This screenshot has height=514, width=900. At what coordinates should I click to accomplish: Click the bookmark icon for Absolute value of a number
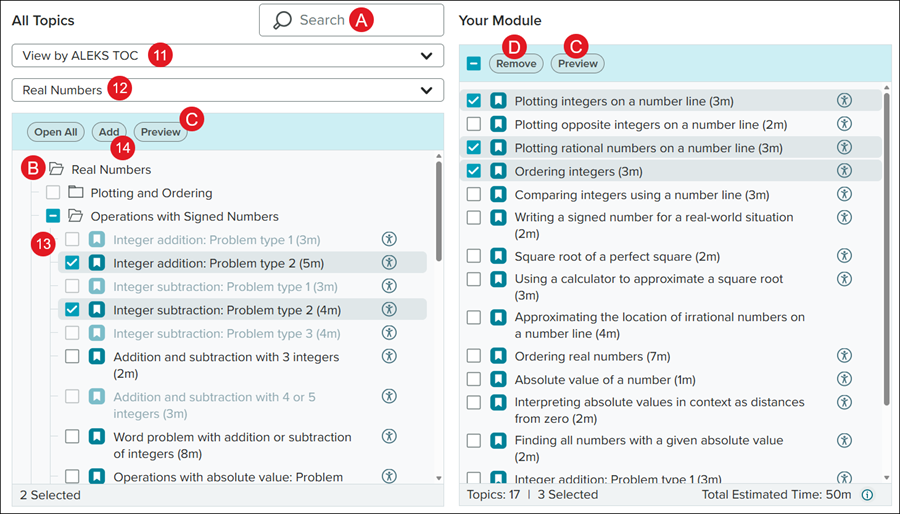498,380
